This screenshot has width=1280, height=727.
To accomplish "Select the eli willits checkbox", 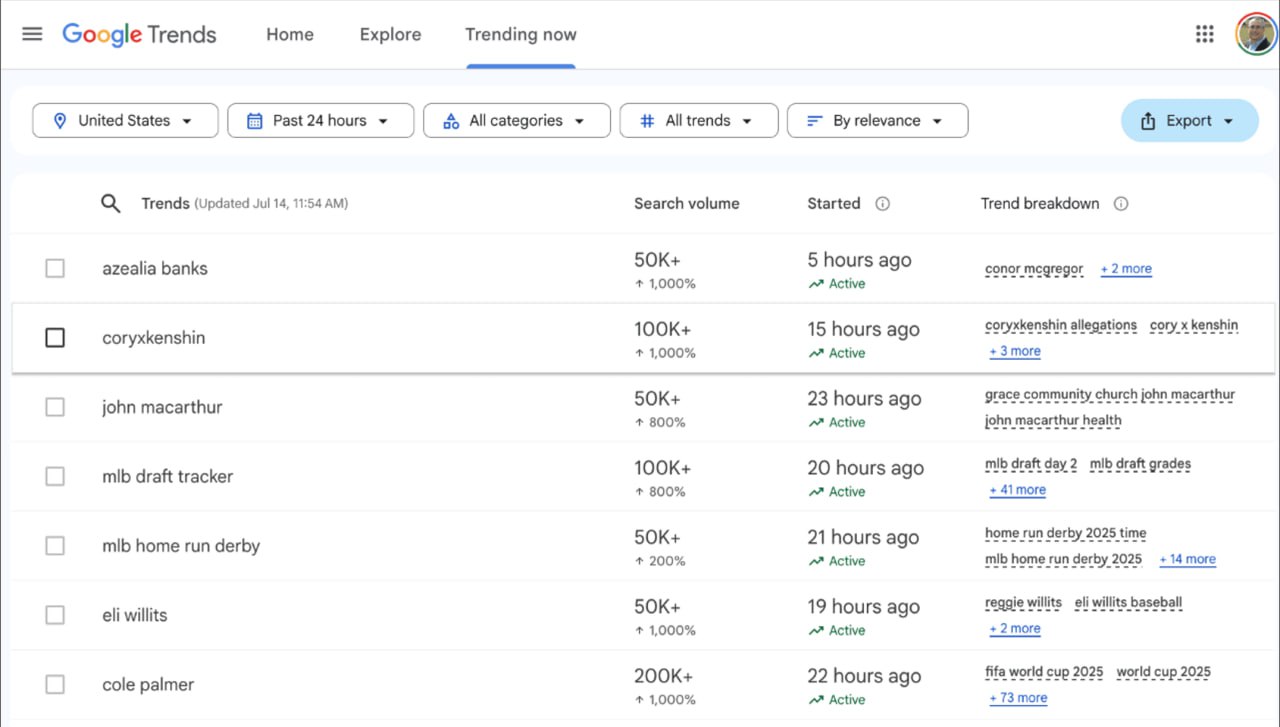I will click(55, 615).
